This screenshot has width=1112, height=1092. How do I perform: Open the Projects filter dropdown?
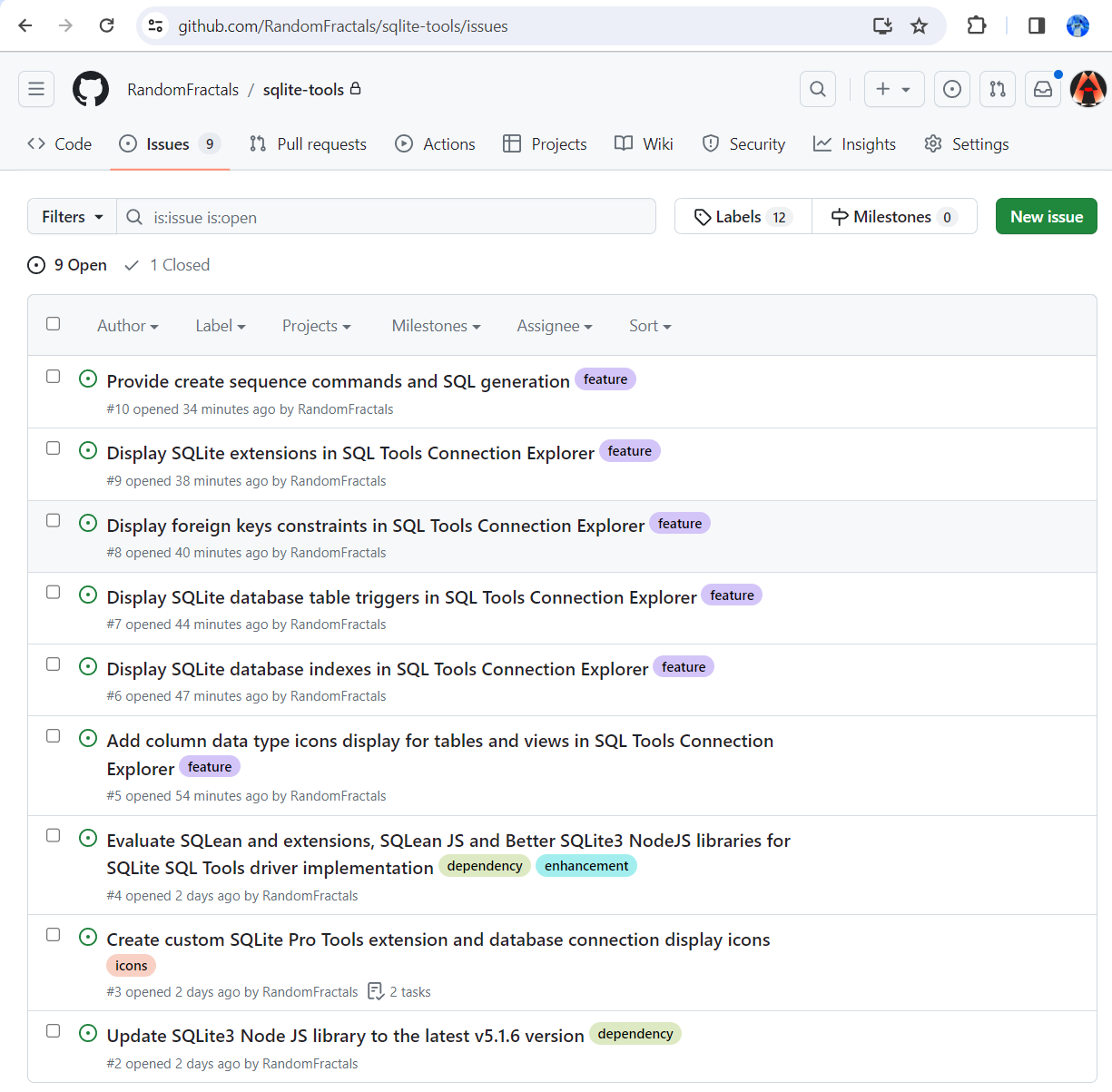tap(317, 326)
